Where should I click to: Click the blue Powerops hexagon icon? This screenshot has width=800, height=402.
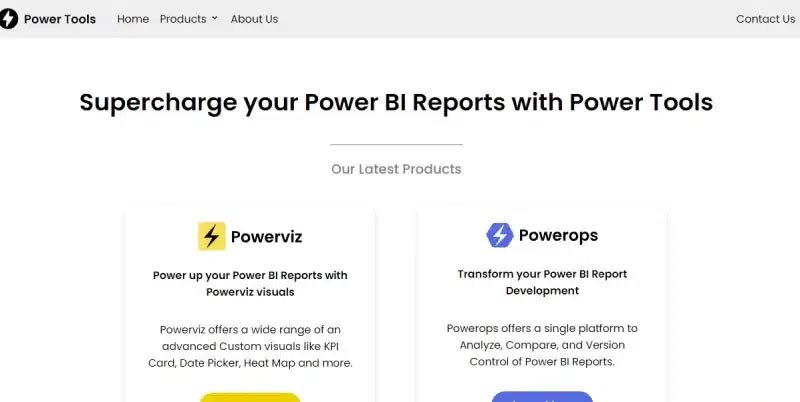pos(499,235)
